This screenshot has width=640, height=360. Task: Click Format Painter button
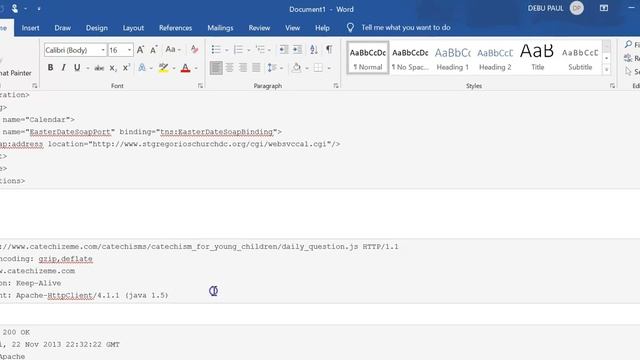[16, 73]
